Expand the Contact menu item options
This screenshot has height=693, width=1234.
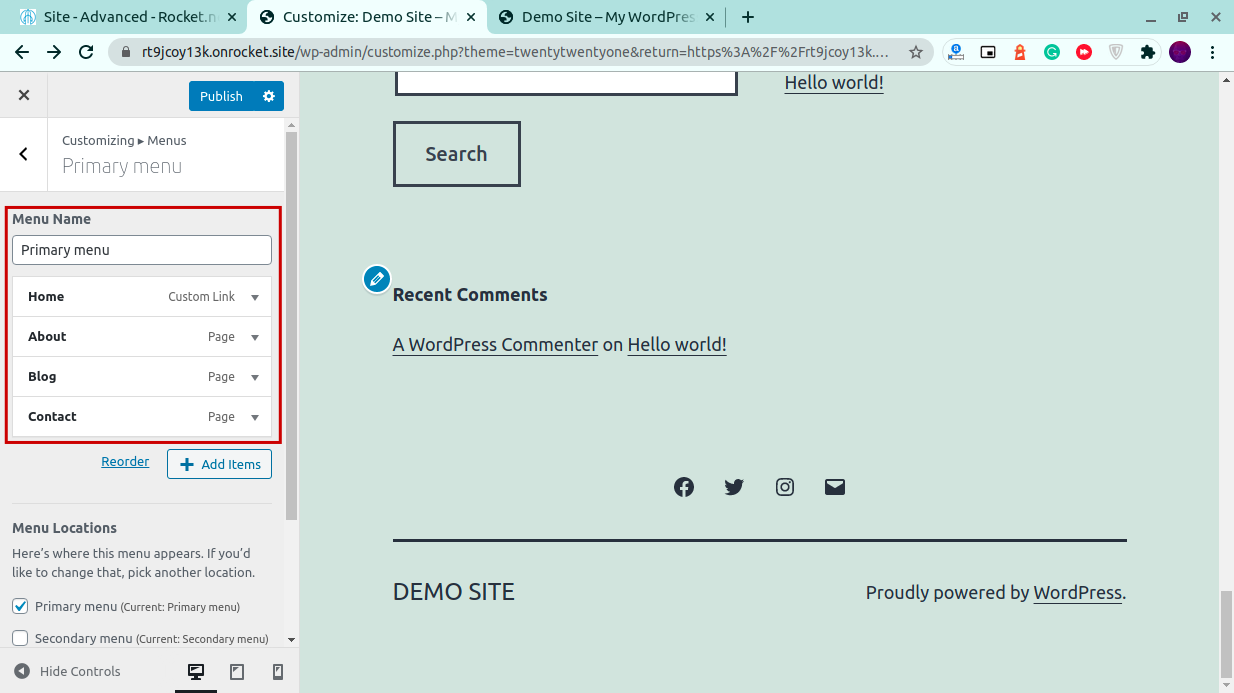255,417
